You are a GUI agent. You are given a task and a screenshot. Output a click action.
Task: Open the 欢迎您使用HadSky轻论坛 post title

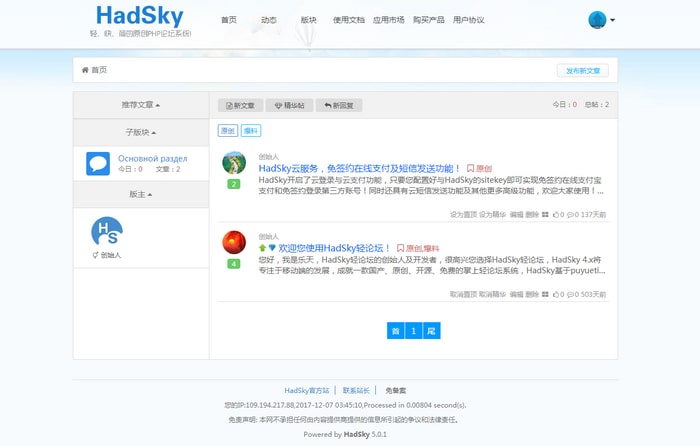[x=334, y=248]
